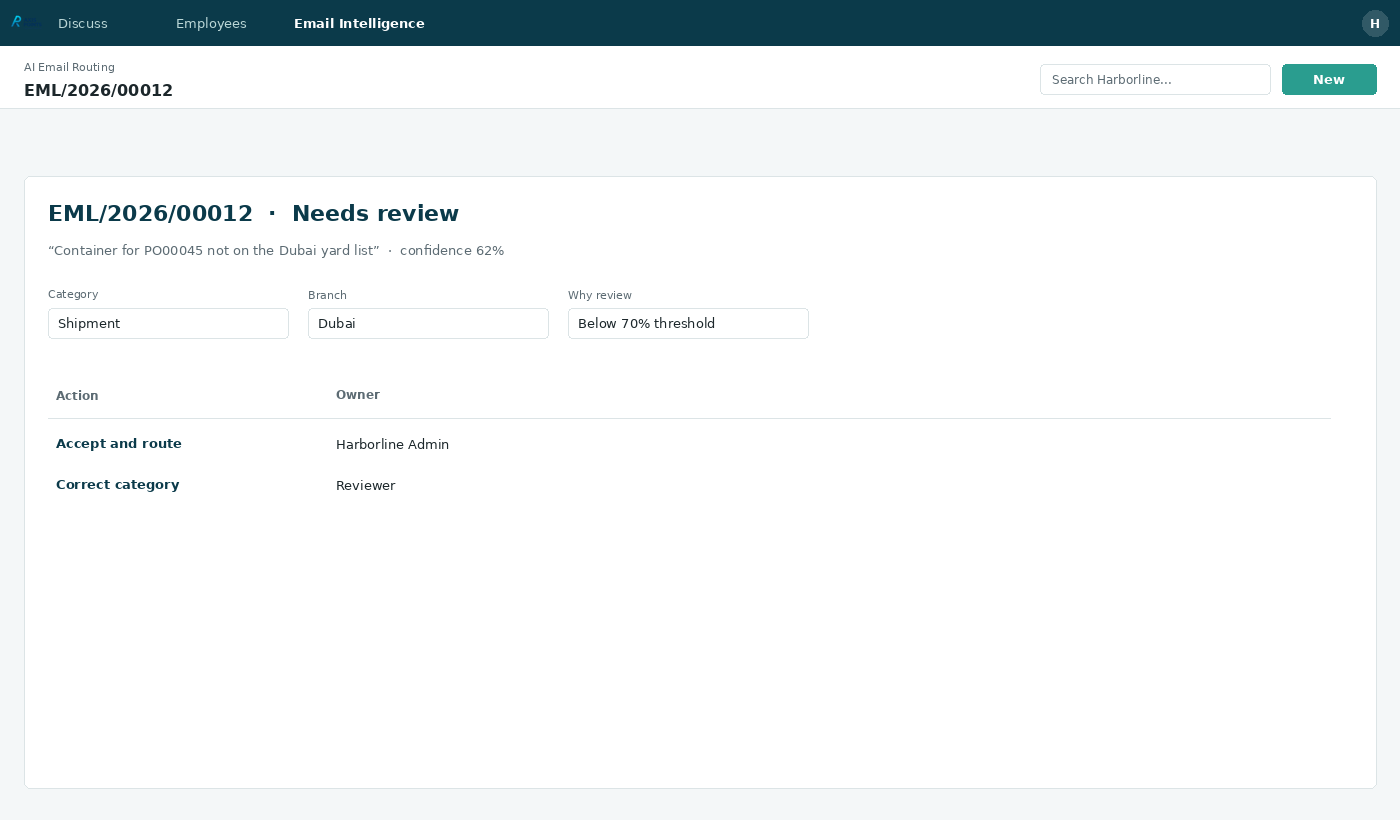1400x820 pixels.
Task: Open the Category field showing Shipment
Action: [168, 323]
